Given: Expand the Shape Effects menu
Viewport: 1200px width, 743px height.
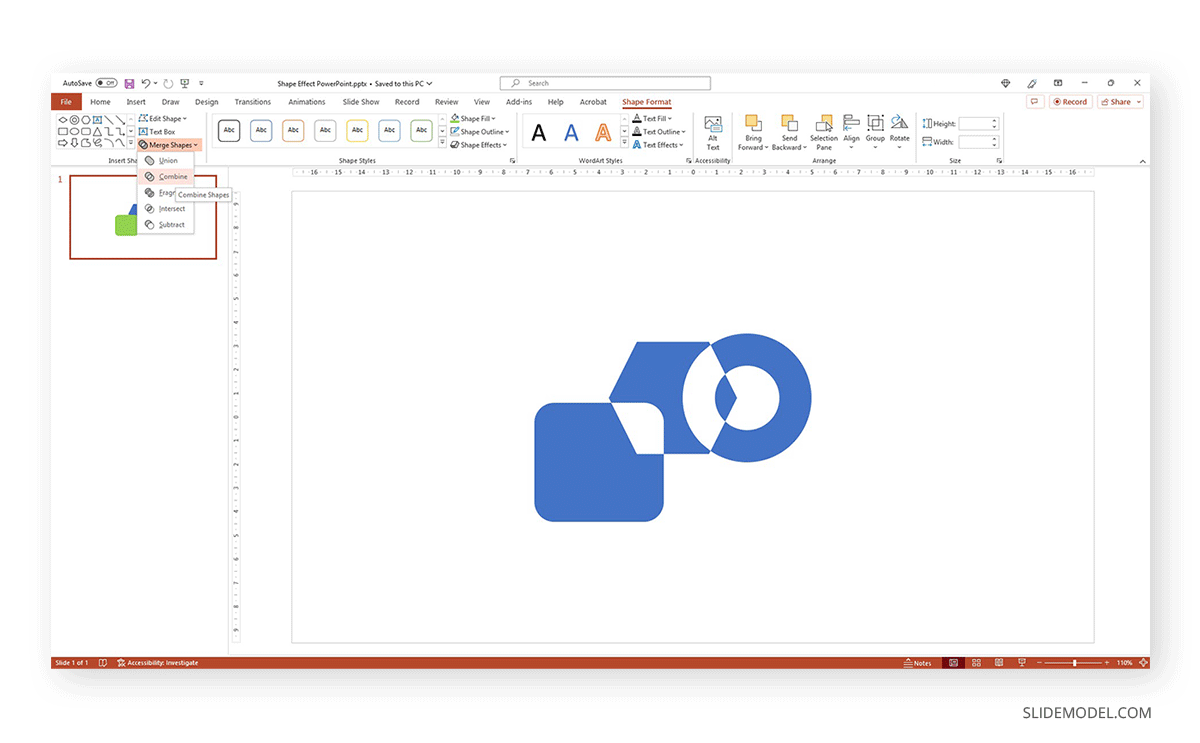Looking at the screenshot, I should (479, 144).
